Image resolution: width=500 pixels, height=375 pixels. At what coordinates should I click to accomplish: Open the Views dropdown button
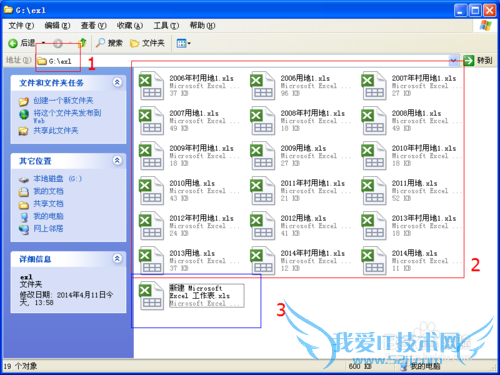183,43
